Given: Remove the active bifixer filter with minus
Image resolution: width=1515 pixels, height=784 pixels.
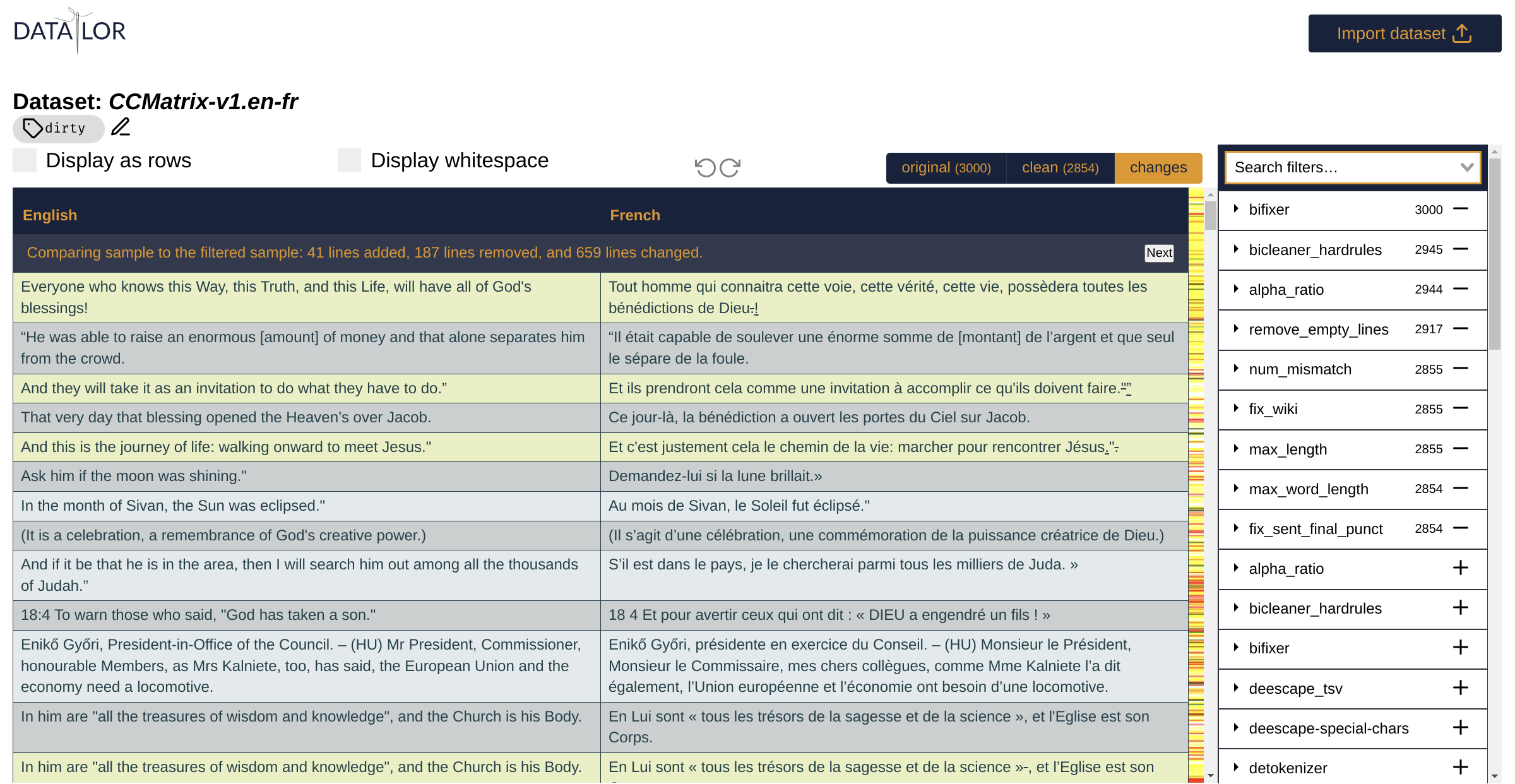Looking at the screenshot, I should click(x=1461, y=209).
